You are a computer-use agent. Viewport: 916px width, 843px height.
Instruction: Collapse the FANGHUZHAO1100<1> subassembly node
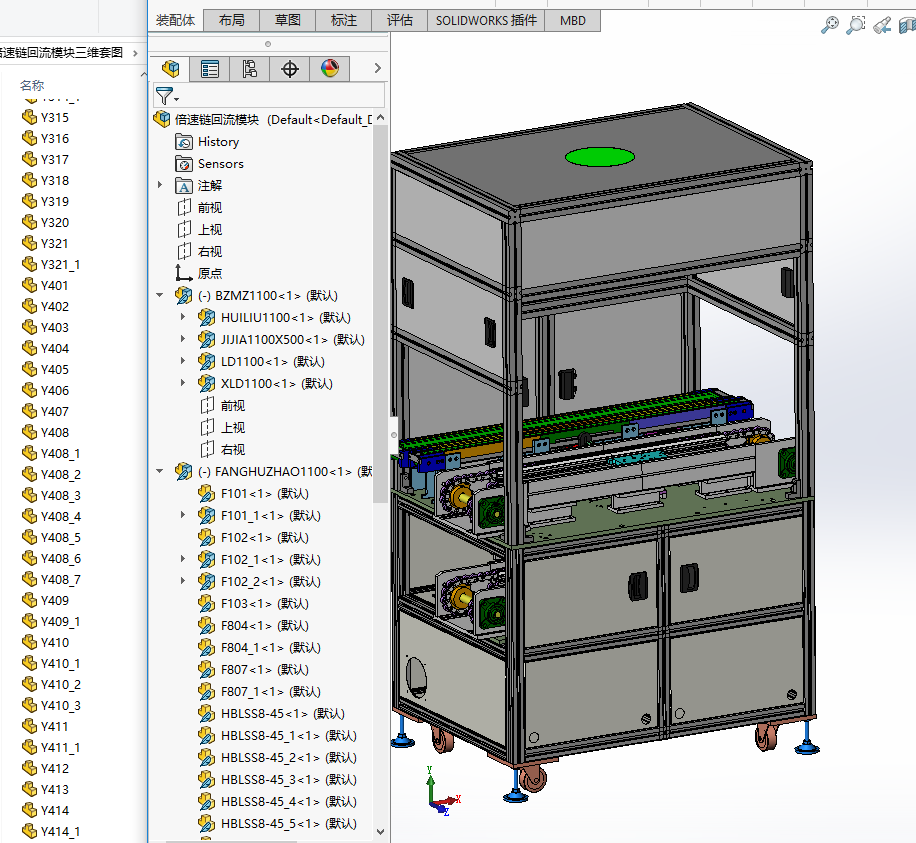tap(160, 472)
